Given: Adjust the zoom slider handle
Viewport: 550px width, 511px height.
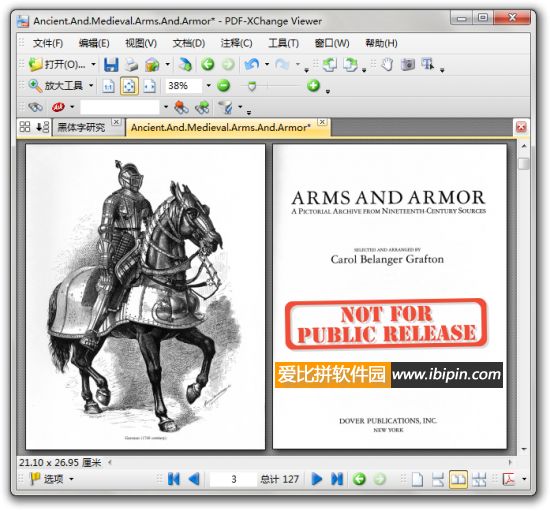Looking at the screenshot, I should pos(252,86).
